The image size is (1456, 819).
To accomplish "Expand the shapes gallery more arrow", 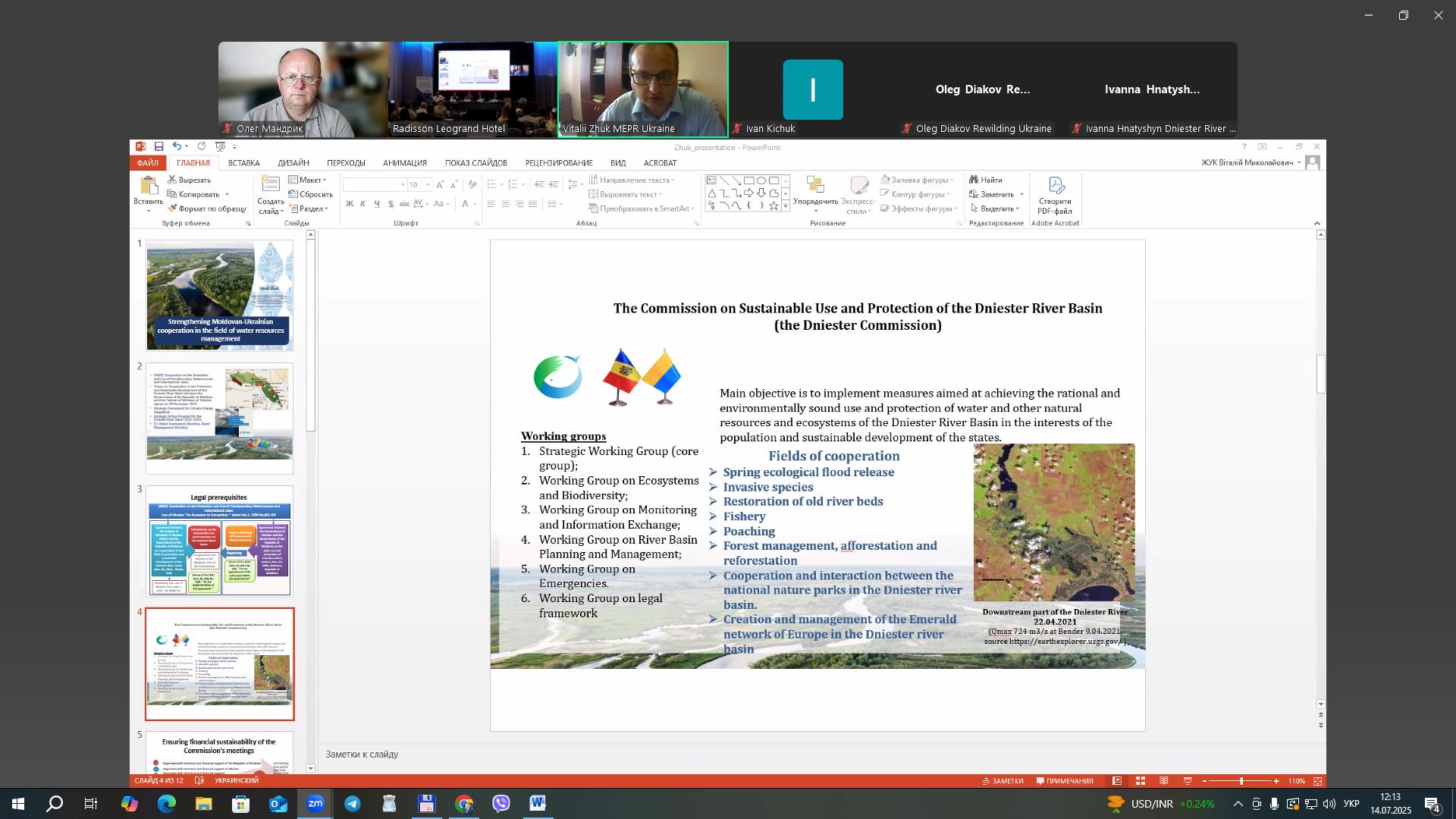I will tap(786, 206).
